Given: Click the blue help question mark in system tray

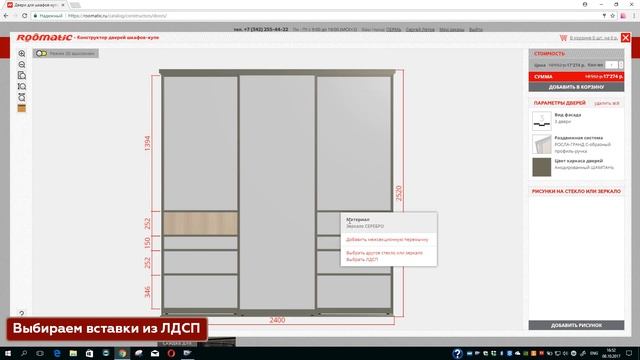Looking at the screenshot, I should (457, 353).
